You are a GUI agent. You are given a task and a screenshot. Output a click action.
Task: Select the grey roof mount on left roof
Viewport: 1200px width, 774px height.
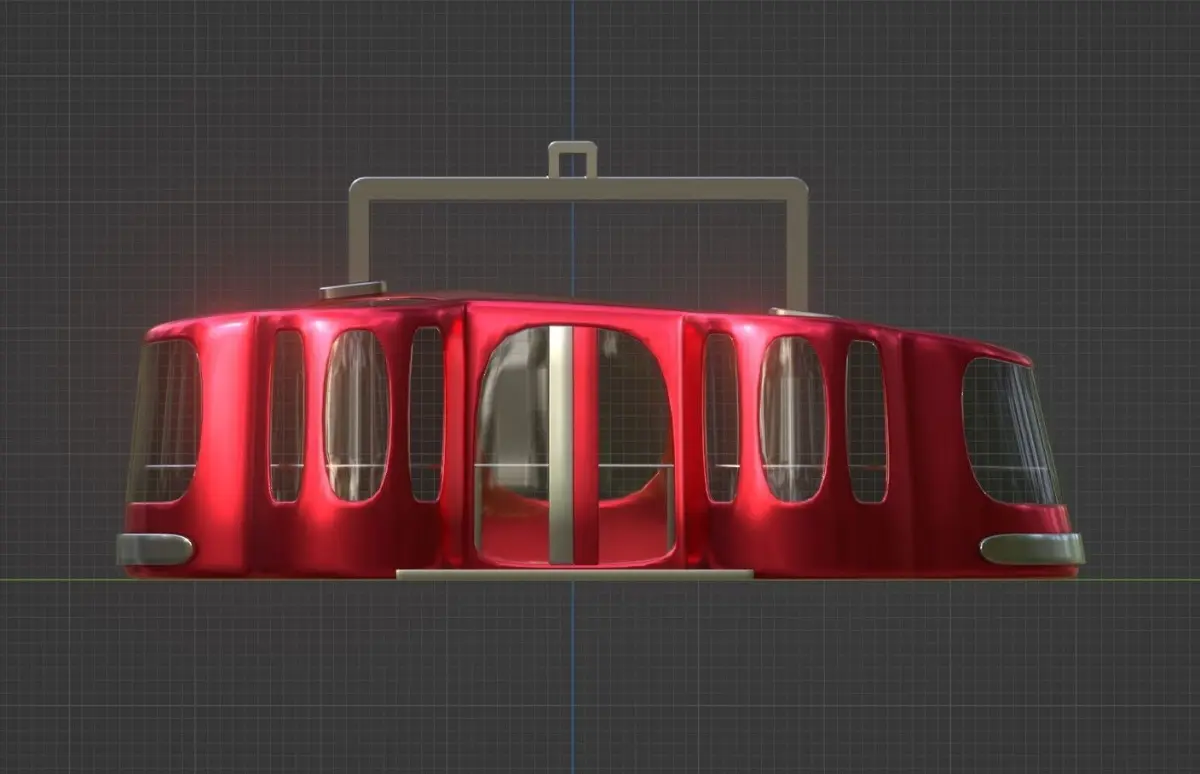[353, 290]
